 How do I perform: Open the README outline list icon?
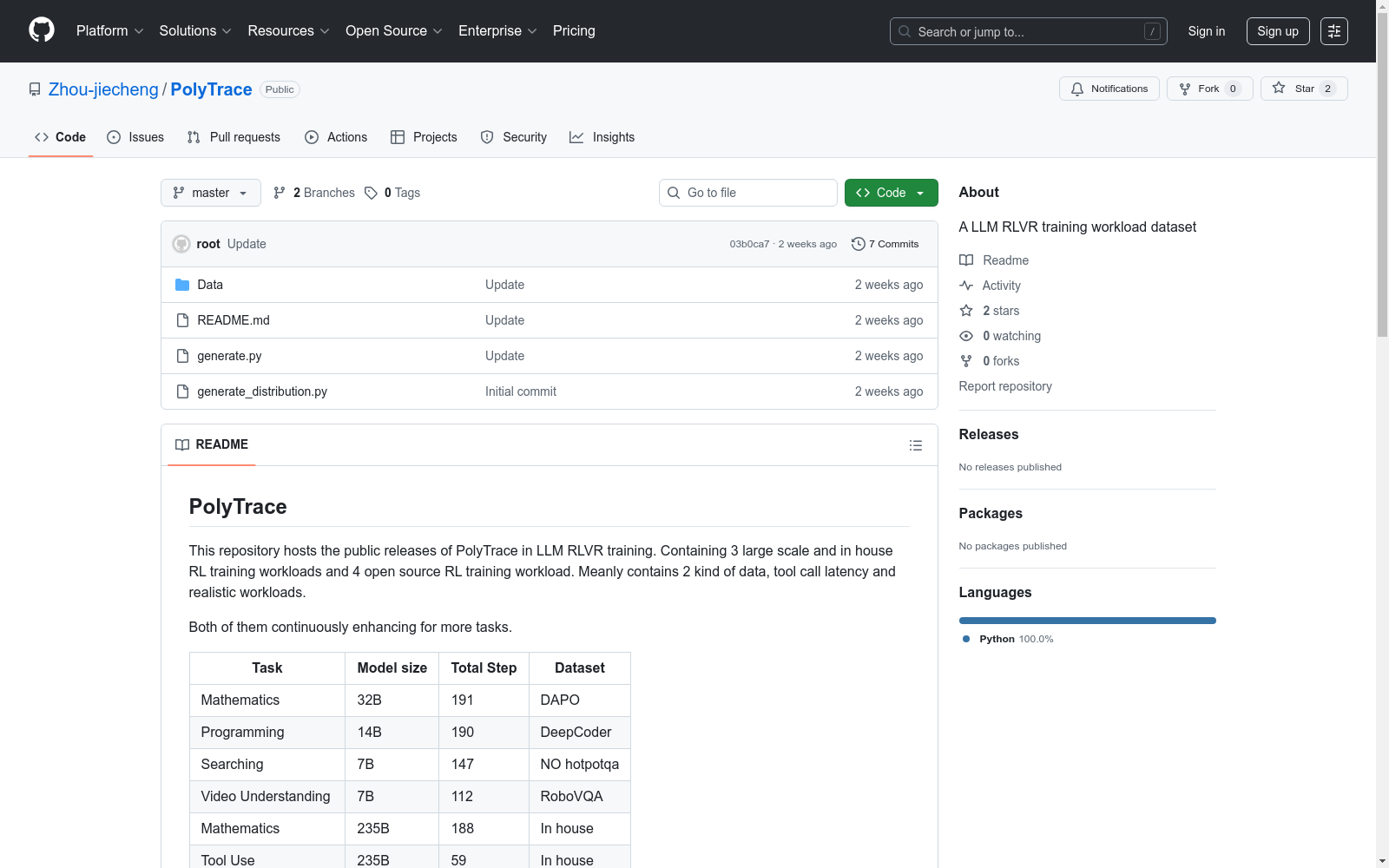[915, 445]
